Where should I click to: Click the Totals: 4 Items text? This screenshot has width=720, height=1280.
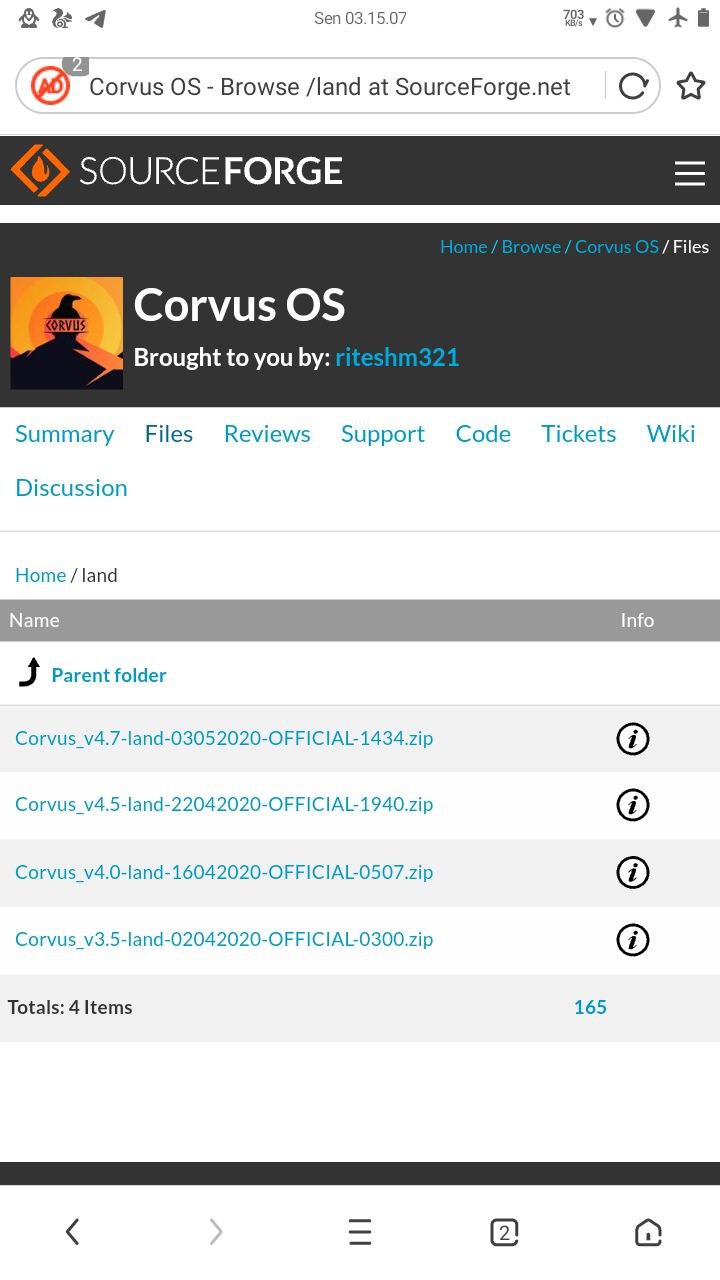click(x=70, y=1008)
